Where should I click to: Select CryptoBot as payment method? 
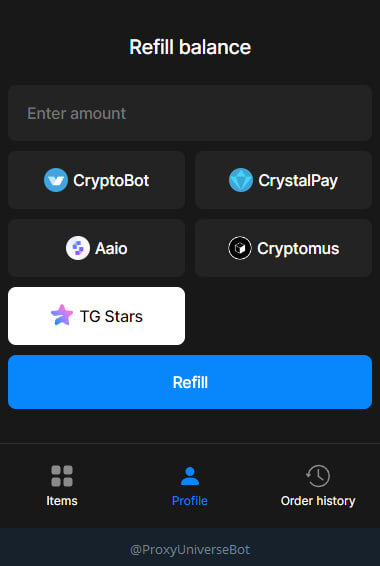(x=96, y=180)
